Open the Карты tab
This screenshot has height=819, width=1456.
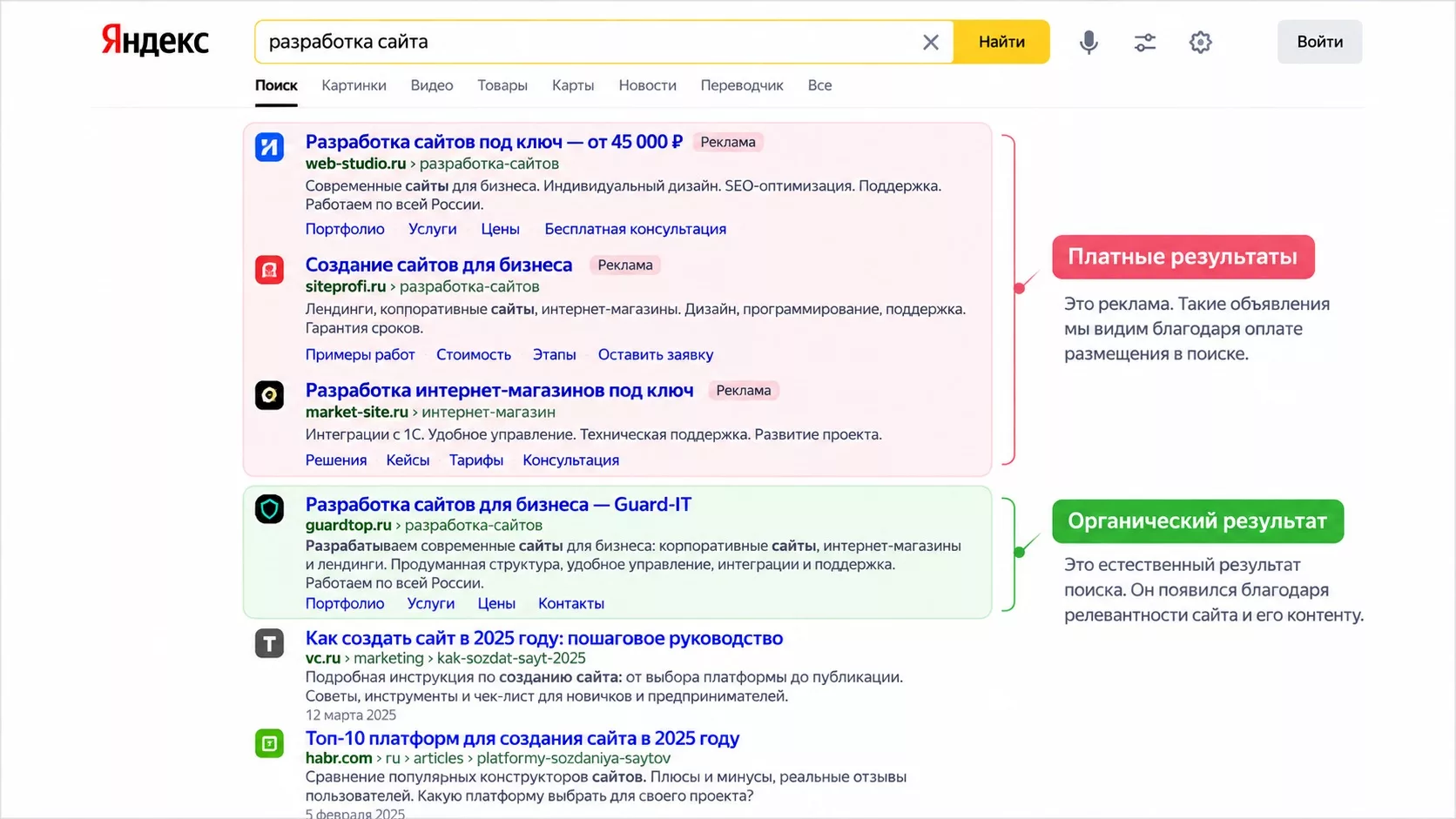tap(573, 85)
